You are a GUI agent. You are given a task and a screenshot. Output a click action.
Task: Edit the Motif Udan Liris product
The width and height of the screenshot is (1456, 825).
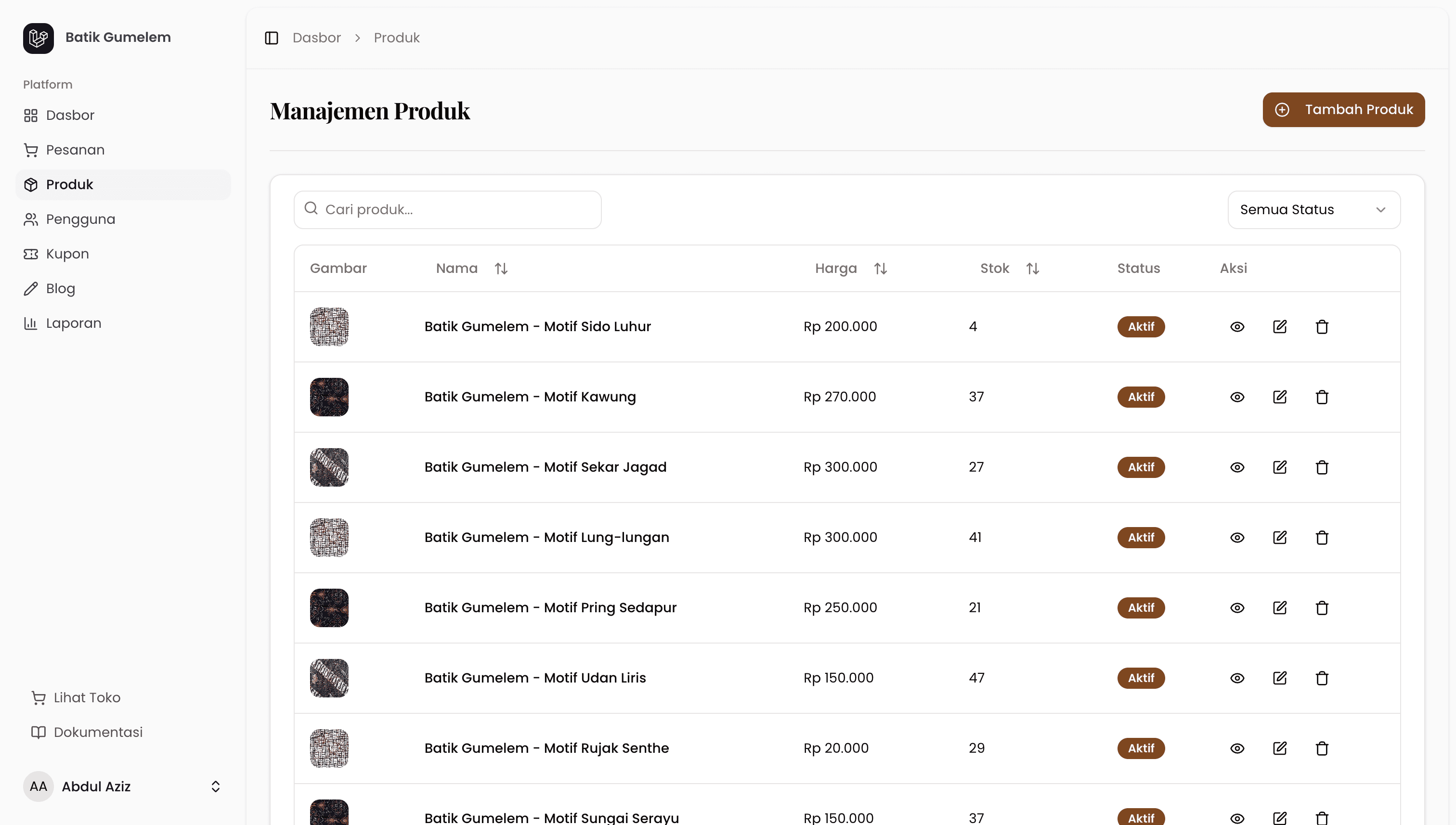tap(1280, 678)
